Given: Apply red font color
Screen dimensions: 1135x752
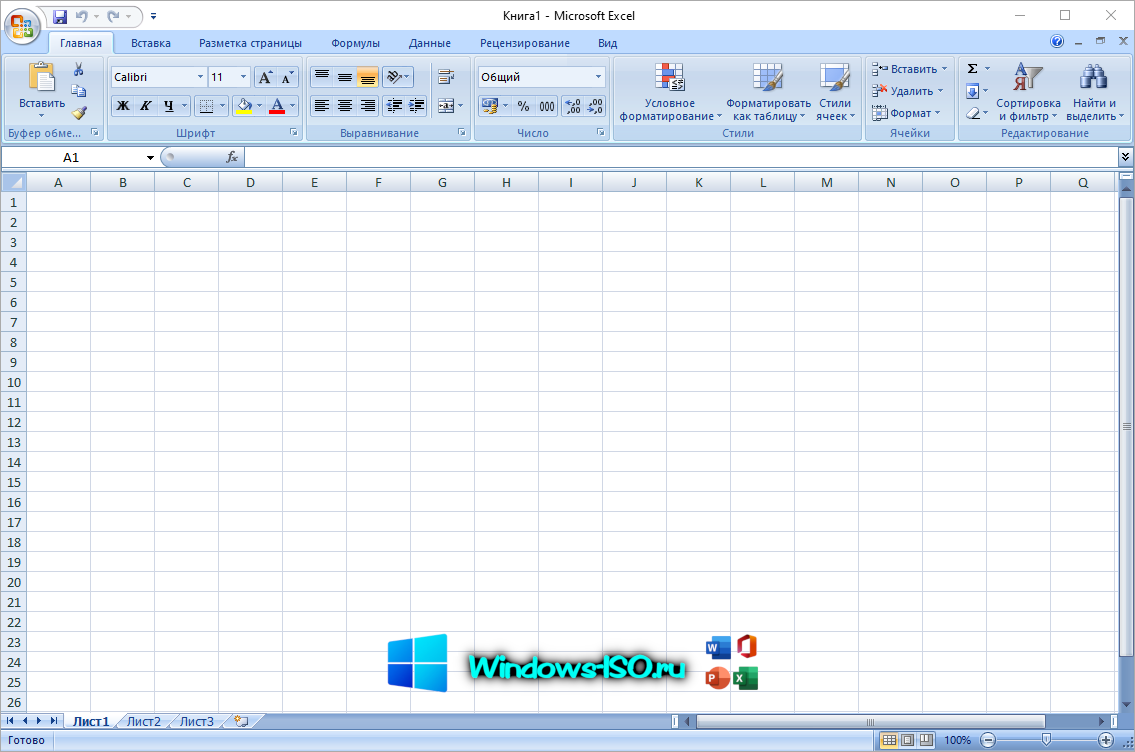Looking at the screenshot, I should [x=277, y=106].
